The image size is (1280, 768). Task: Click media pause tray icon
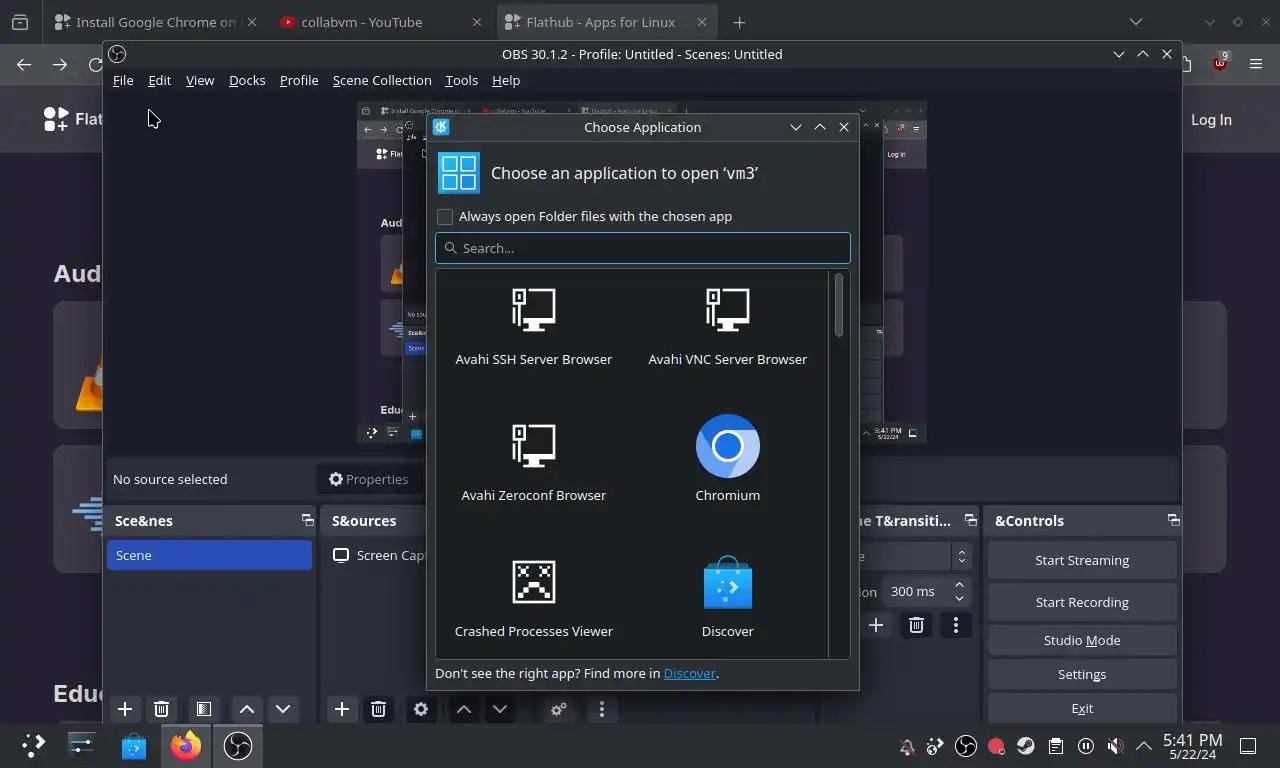click(x=1086, y=746)
